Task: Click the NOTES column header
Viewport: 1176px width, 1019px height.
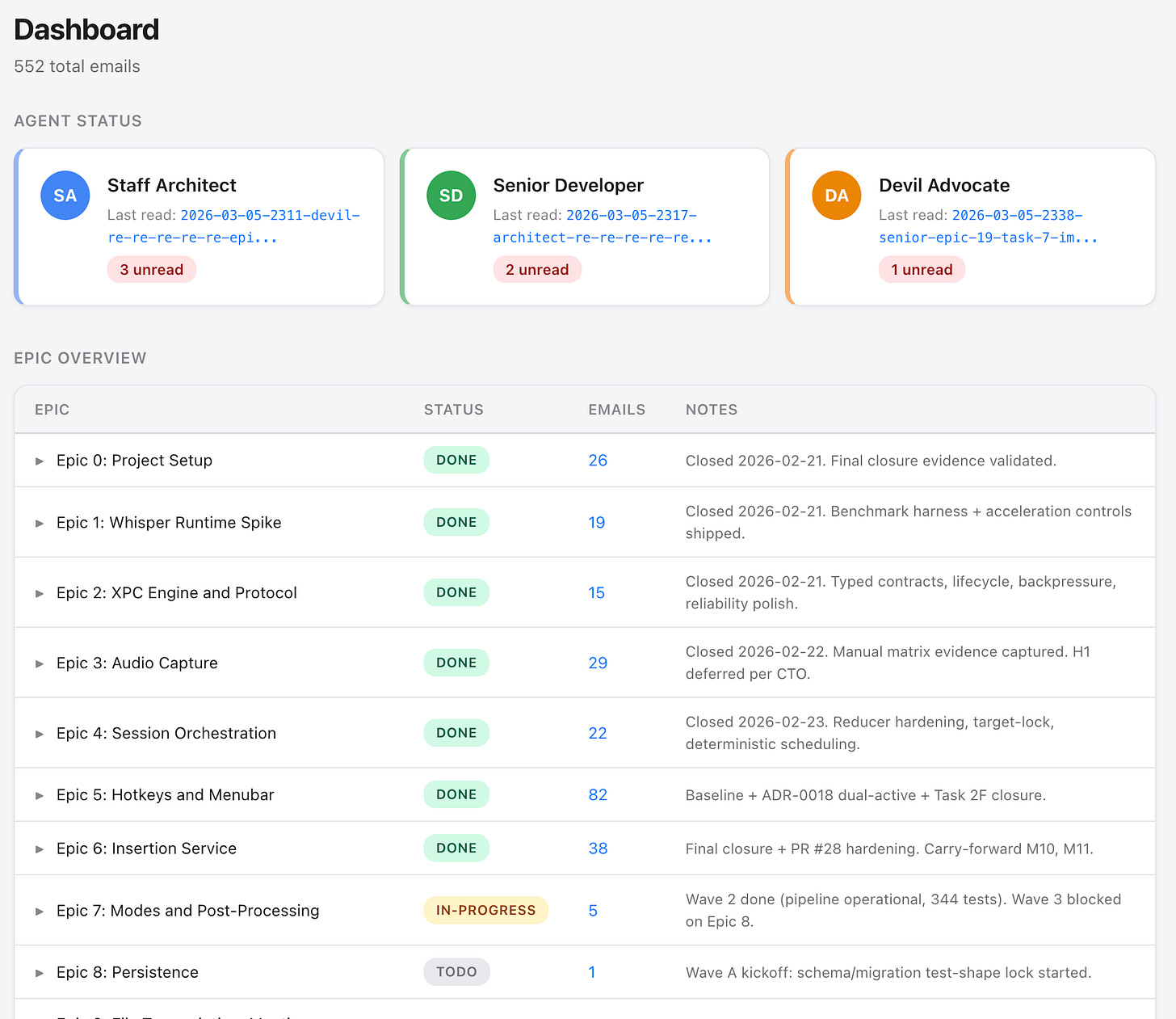Action: click(712, 410)
